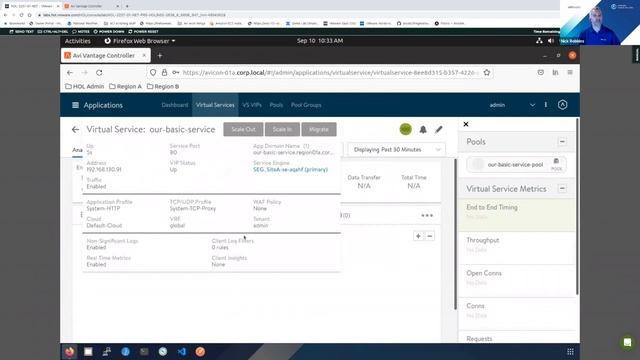Open the show applications grid icon
The width and height of the screenshot is (640, 360).
pos(570,351)
